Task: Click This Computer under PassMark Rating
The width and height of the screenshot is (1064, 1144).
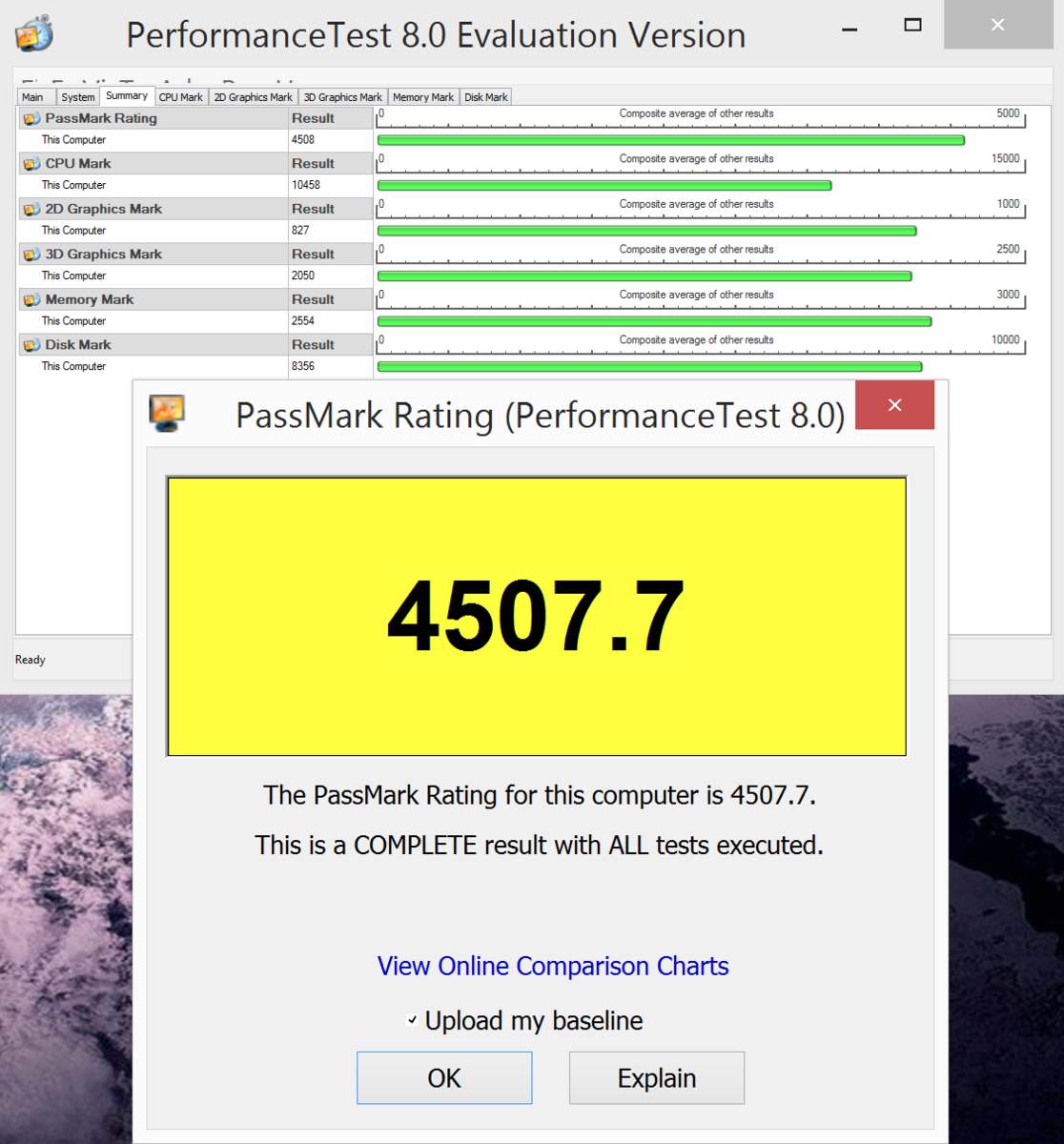Action: point(73,140)
